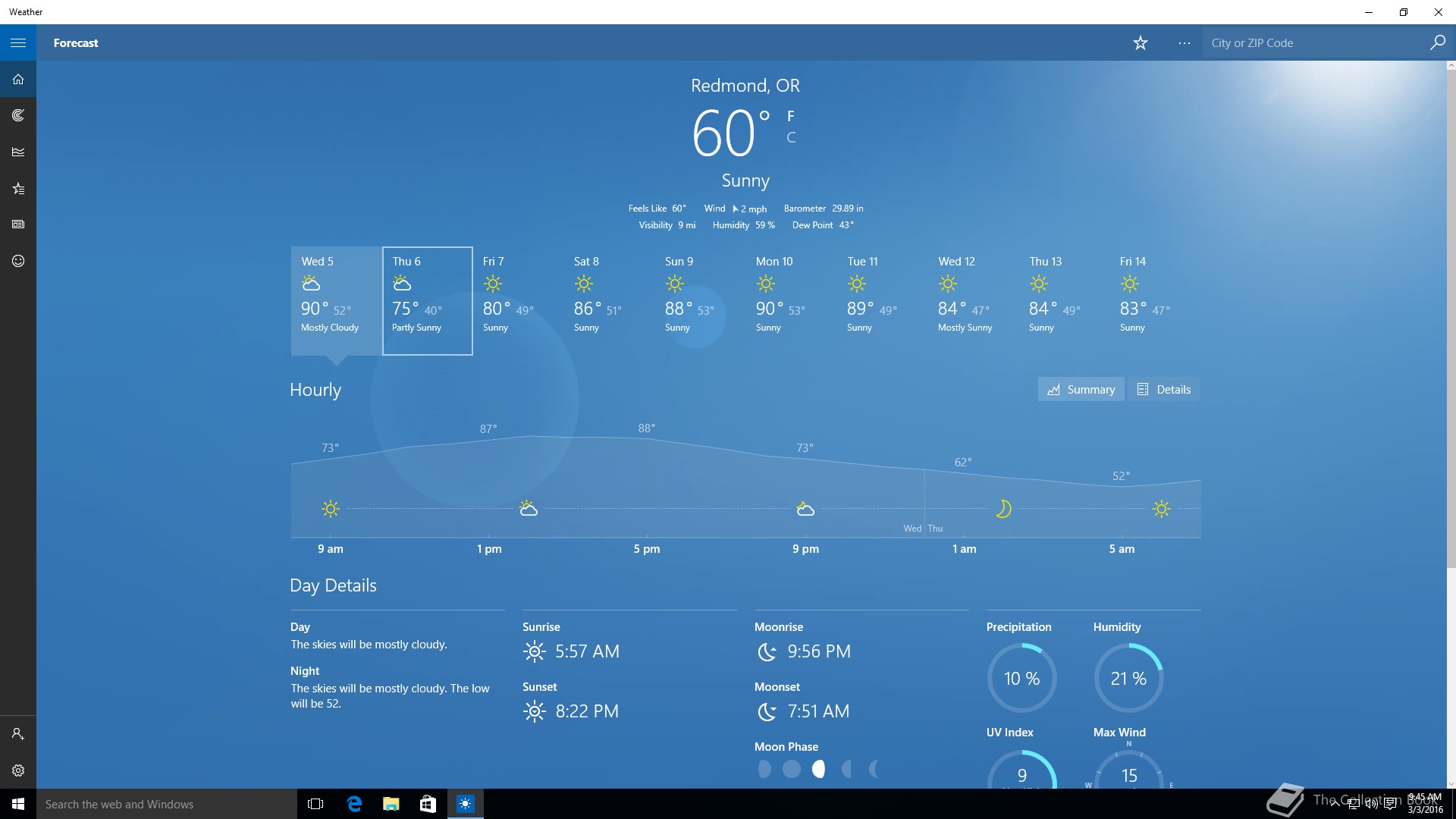Viewport: 1456px width, 819px height.
Task: Click the Moonrise moon icon
Action: tap(767, 651)
